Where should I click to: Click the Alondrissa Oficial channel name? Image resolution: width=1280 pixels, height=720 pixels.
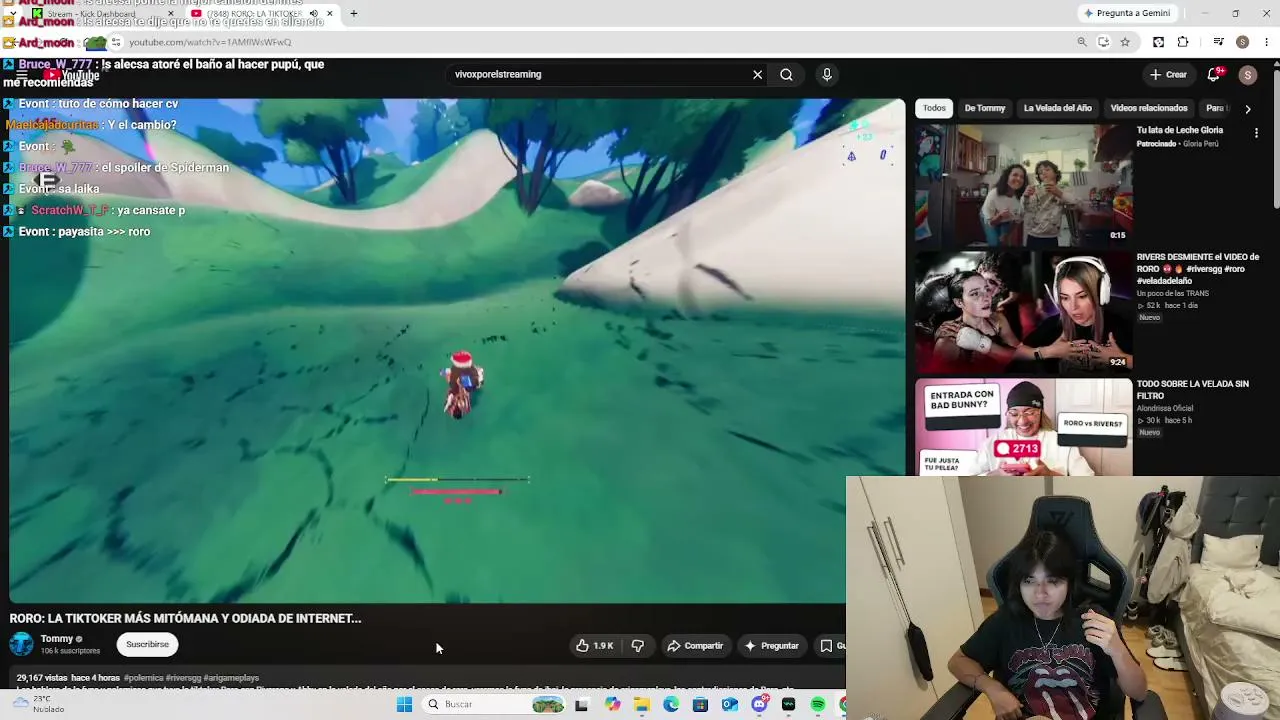(x=1165, y=408)
